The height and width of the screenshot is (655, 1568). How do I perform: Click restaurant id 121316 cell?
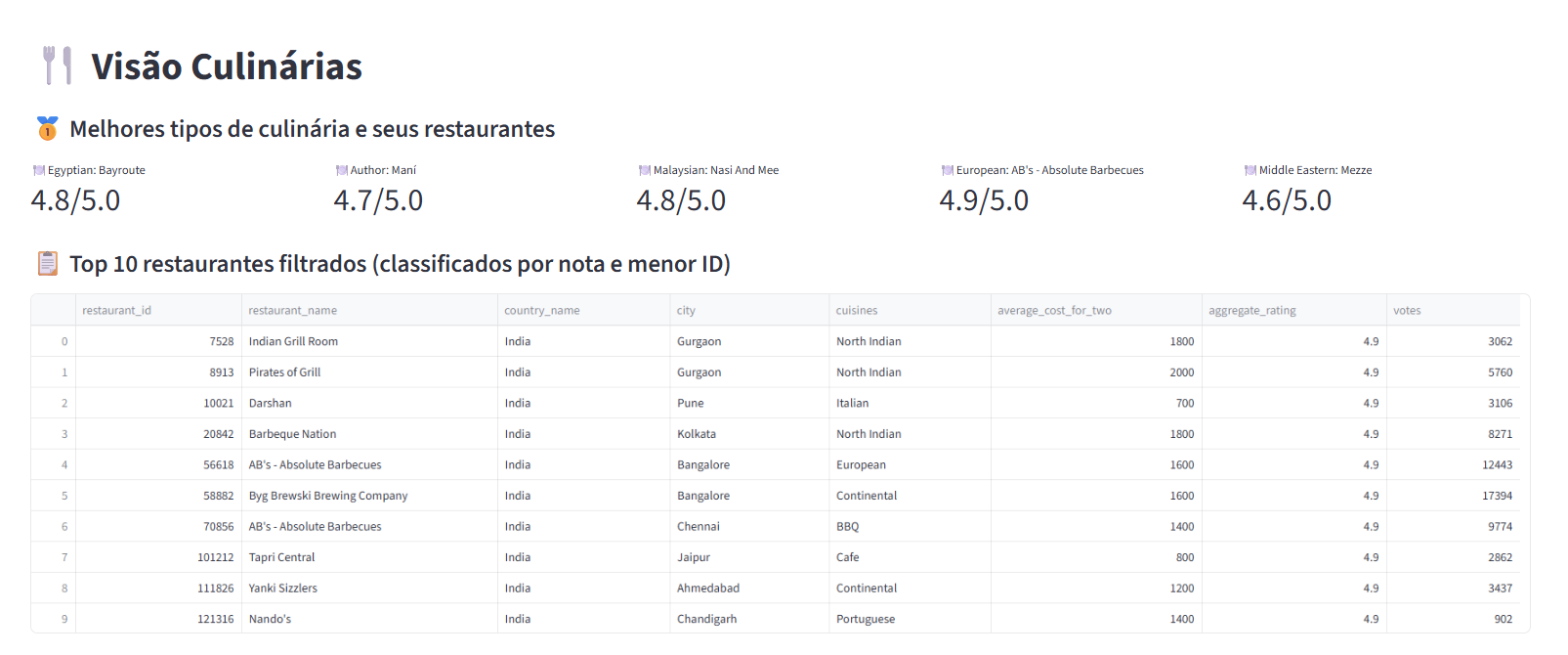click(x=158, y=619)
